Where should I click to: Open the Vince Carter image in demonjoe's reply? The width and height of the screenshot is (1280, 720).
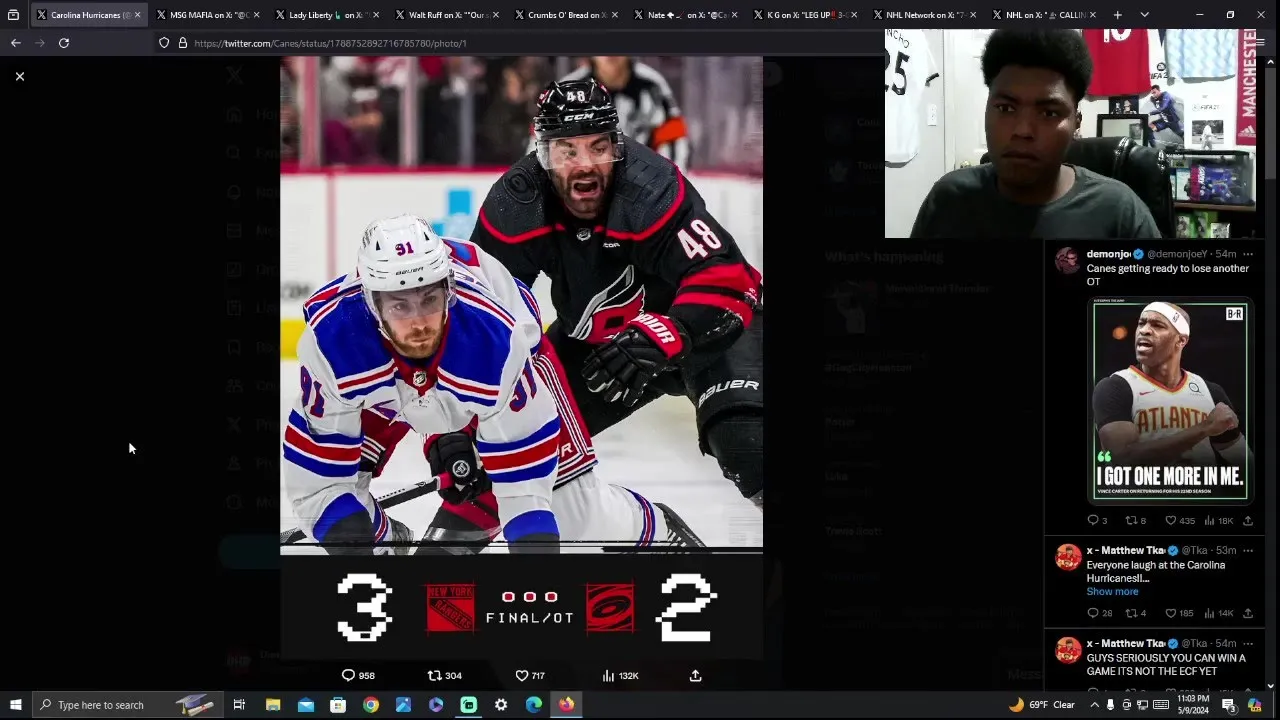(1170, 401)
